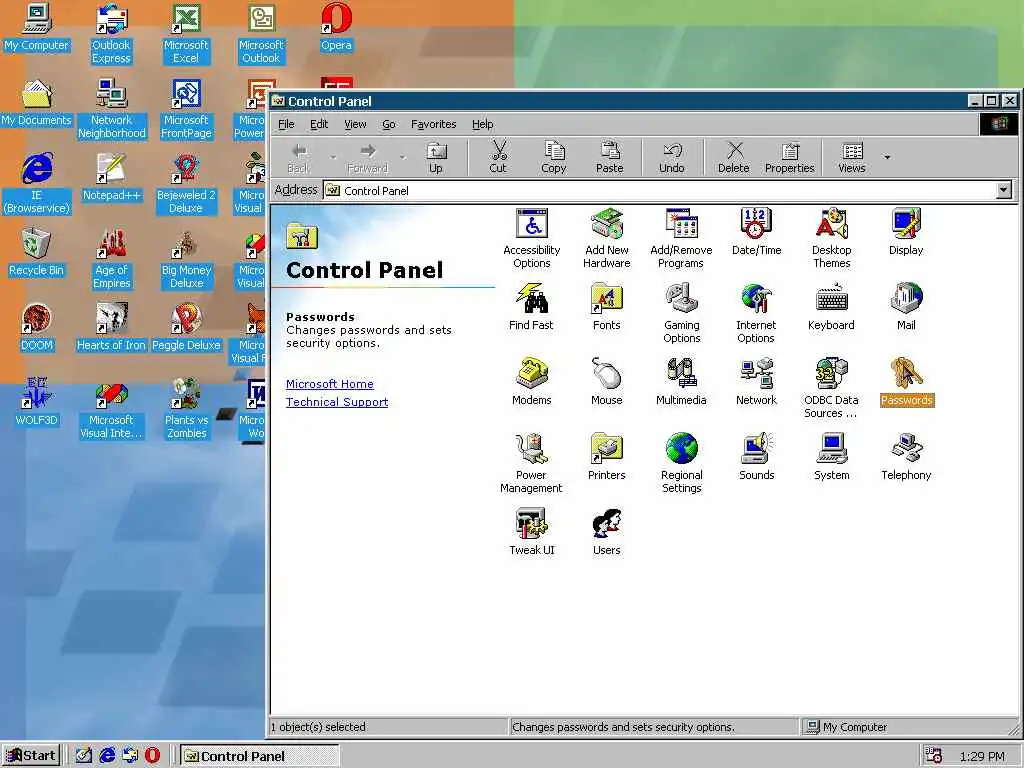Open the Fonts folder icon

(607, 307)
